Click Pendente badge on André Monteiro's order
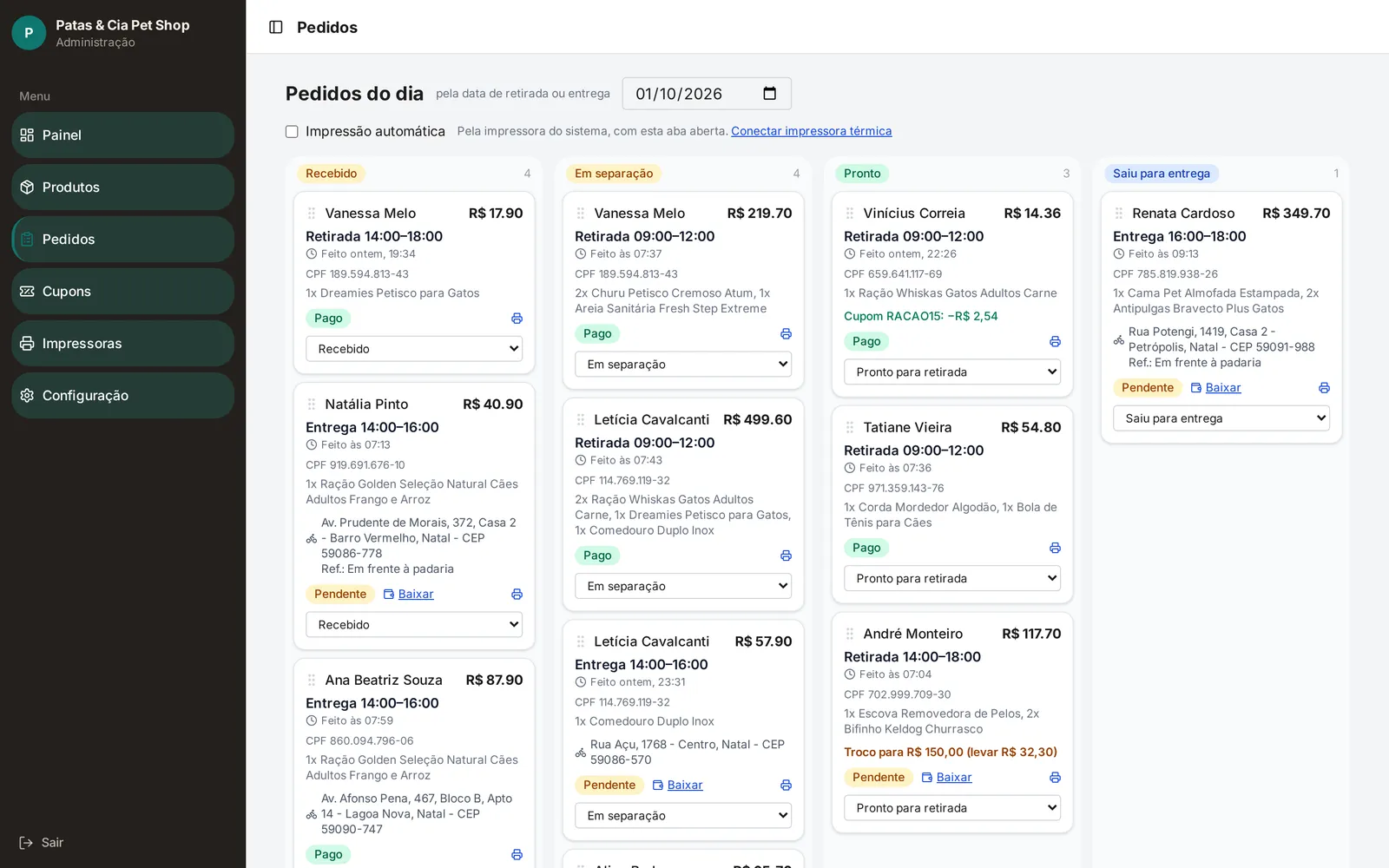This screenshot has height=868, width=1389. [879, 778]
